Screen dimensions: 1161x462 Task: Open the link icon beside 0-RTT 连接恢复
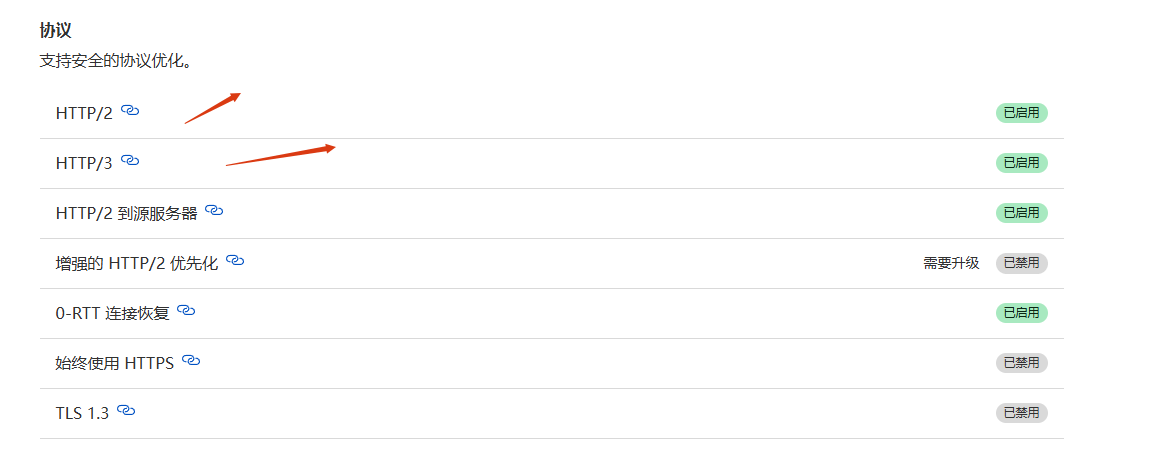click(x=186, y=311)
